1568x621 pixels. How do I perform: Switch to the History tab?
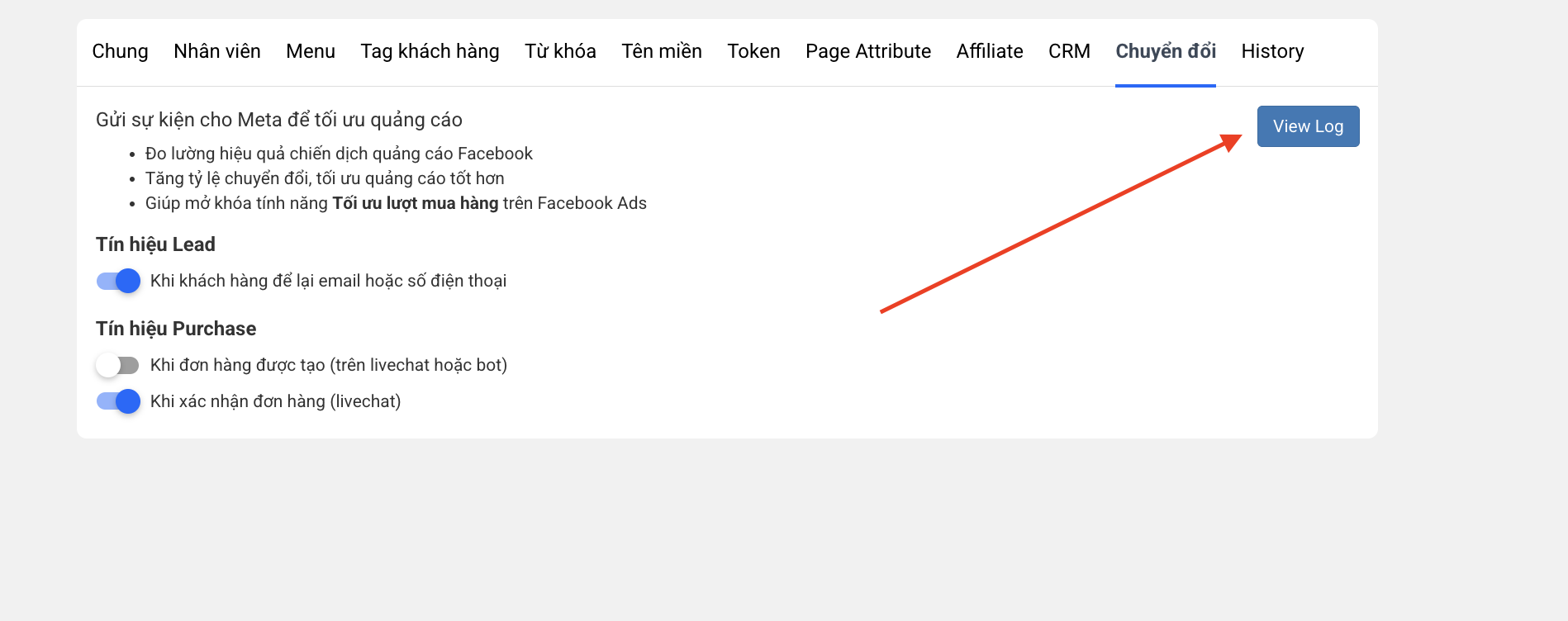(x=1272, y=51)
